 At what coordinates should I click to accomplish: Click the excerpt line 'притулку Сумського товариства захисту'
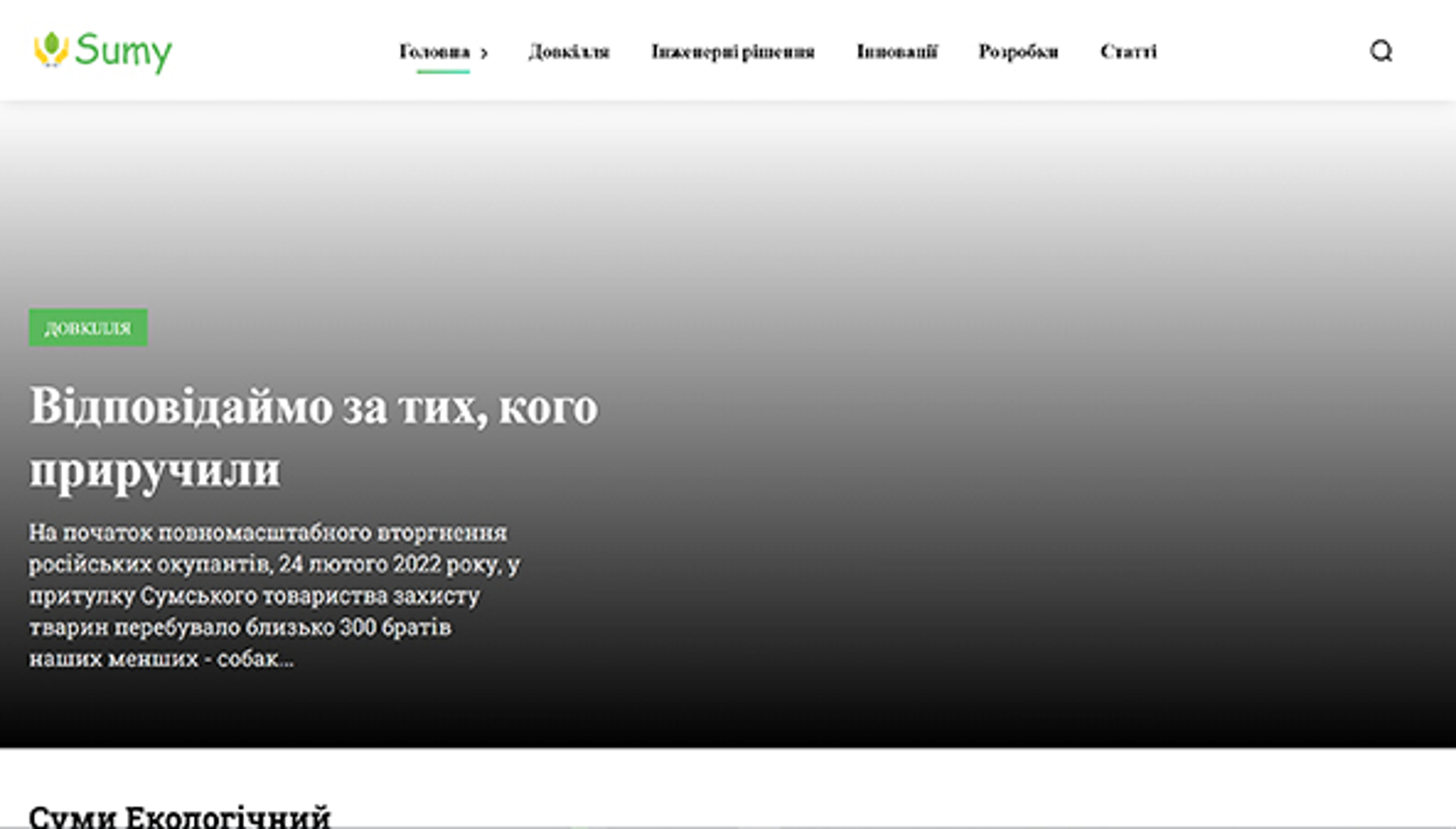tap(254, 596)
